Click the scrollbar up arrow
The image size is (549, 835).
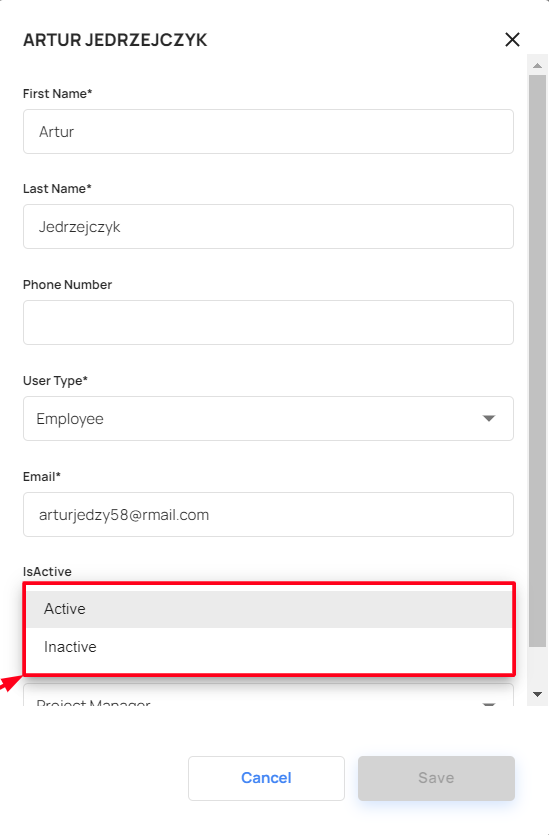tap(537, 66)
